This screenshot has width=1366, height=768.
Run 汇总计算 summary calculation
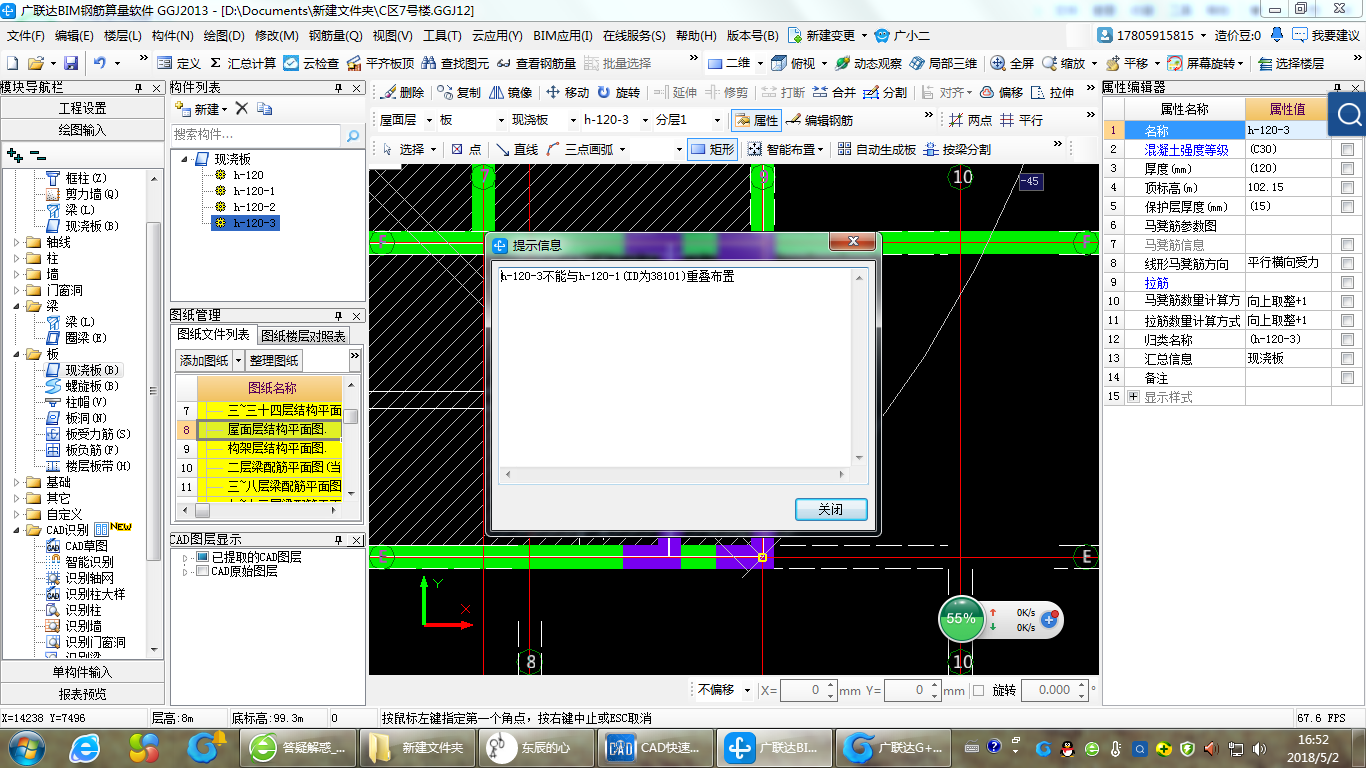click(x=243, y=63)
